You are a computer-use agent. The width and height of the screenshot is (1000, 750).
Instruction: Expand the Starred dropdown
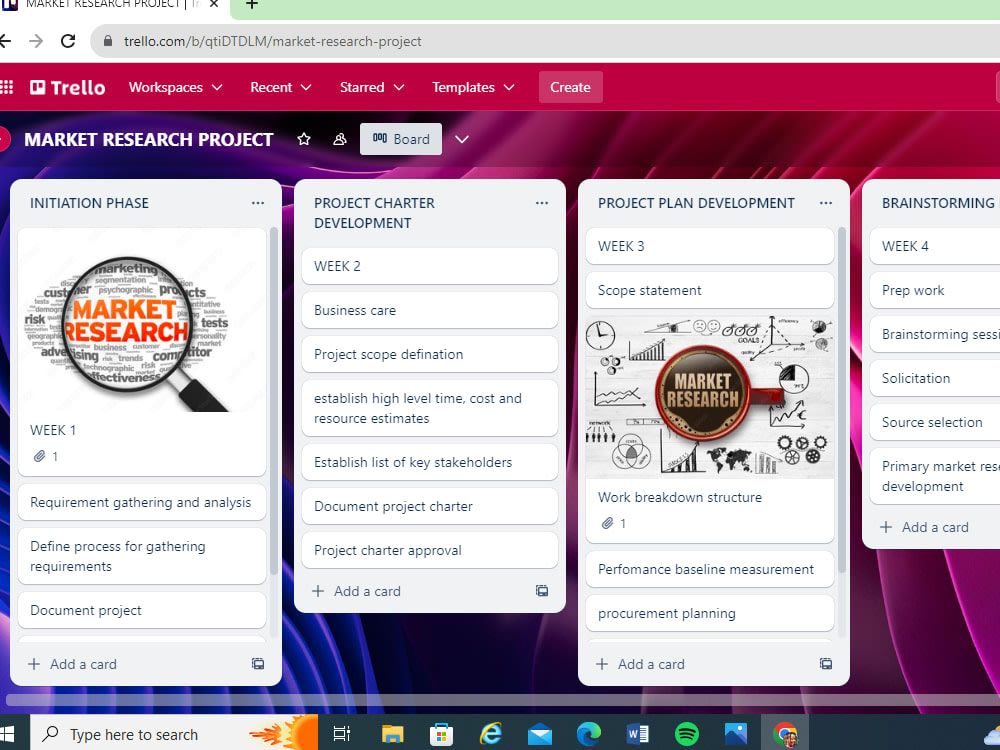coord(372,87)
